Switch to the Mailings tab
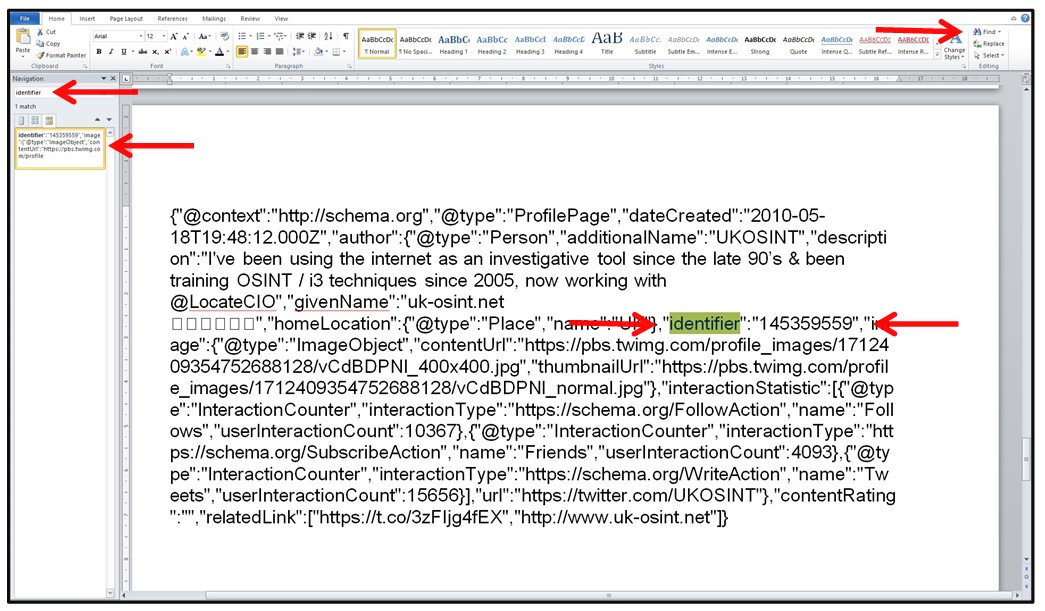This screenshot has height=611, width=1045. [214, 19]
